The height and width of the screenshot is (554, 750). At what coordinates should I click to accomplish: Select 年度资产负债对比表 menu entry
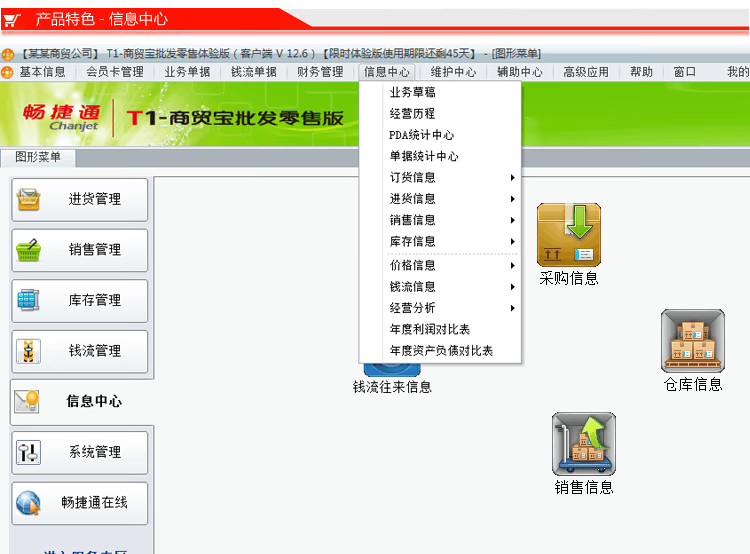click(x=440, y=351)
